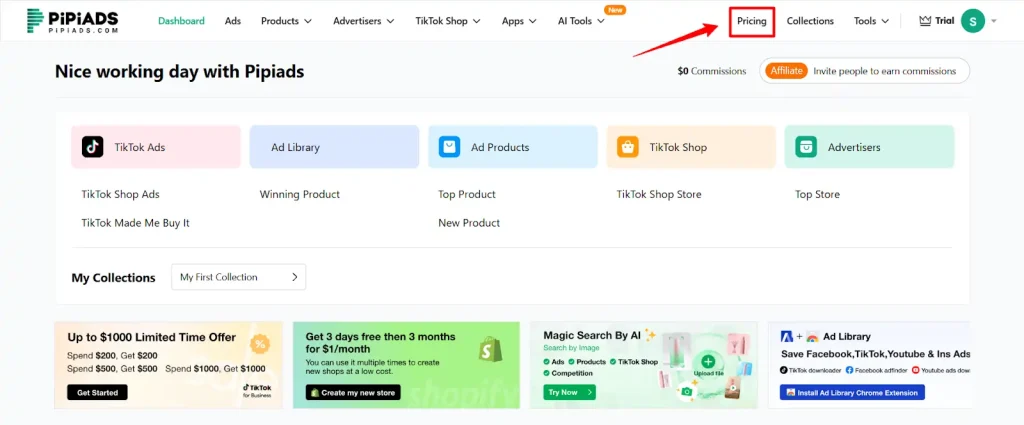The image size is (1024, 425).
Task: Expand the Apps dropdown menu
Action: click(519, 21)
